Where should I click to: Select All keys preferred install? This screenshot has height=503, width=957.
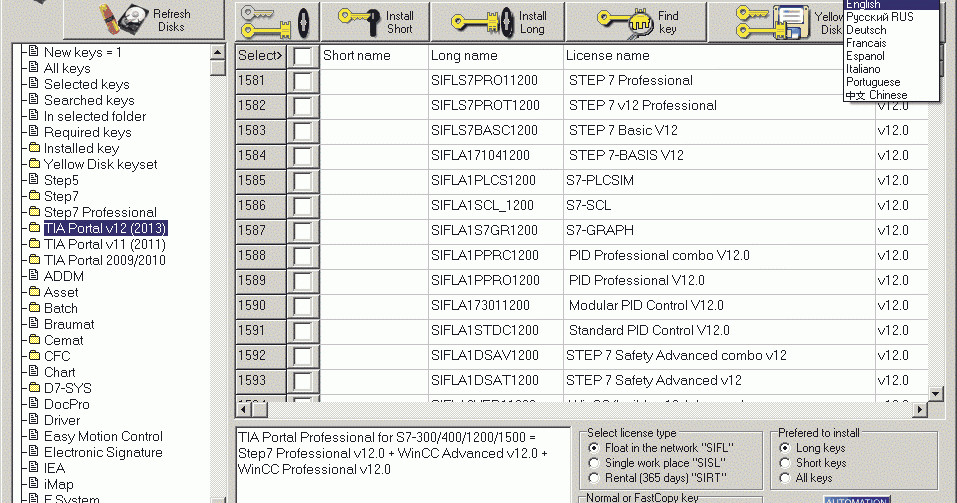click(x=785, y=478)
